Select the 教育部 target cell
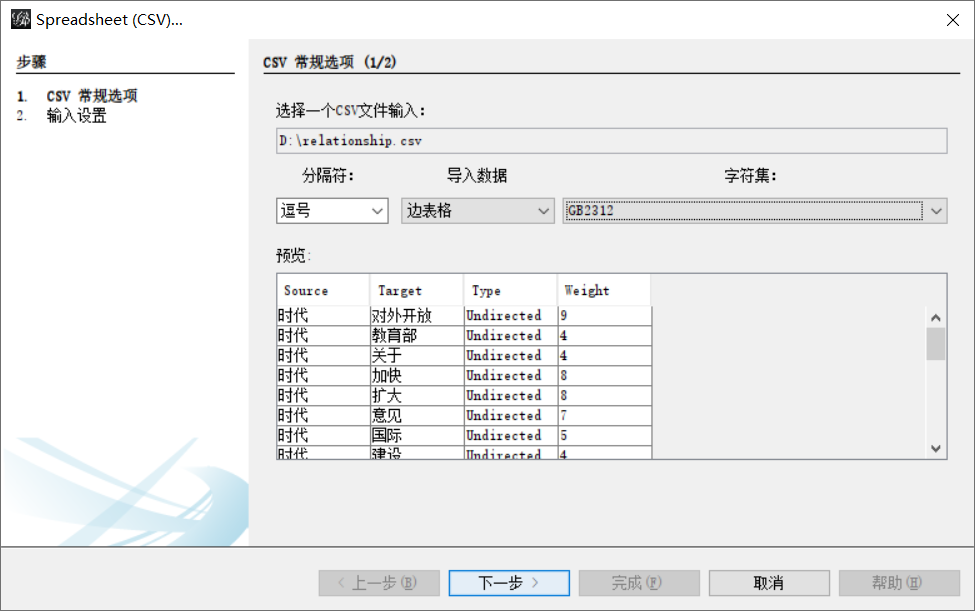 417,336
